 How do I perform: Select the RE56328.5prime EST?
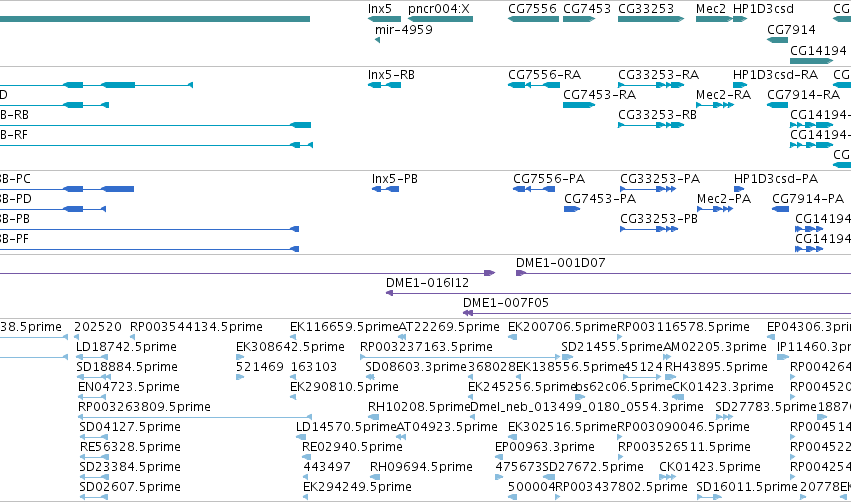pos(94,457)
